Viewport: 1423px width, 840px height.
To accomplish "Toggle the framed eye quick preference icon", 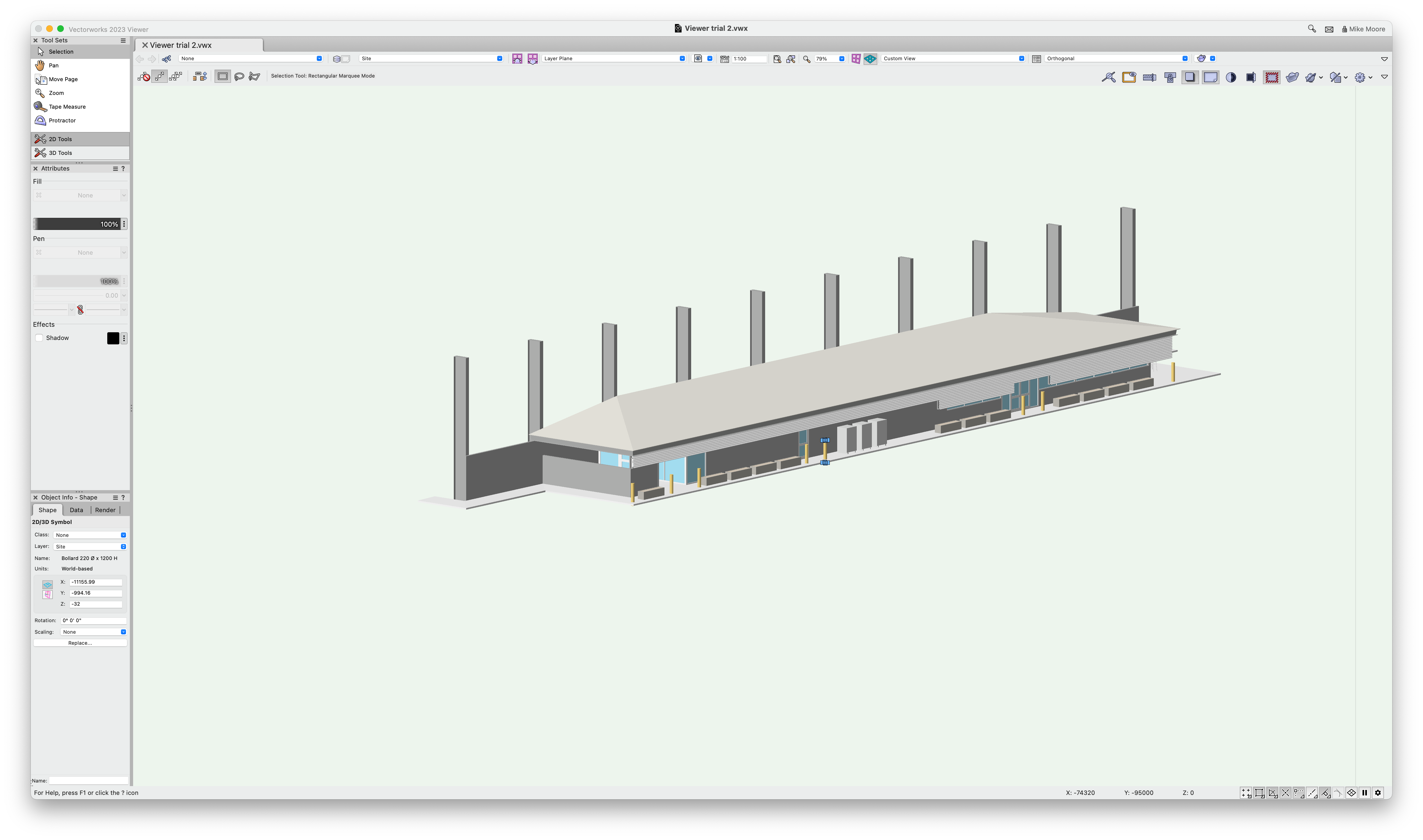I will point(1129,78).
